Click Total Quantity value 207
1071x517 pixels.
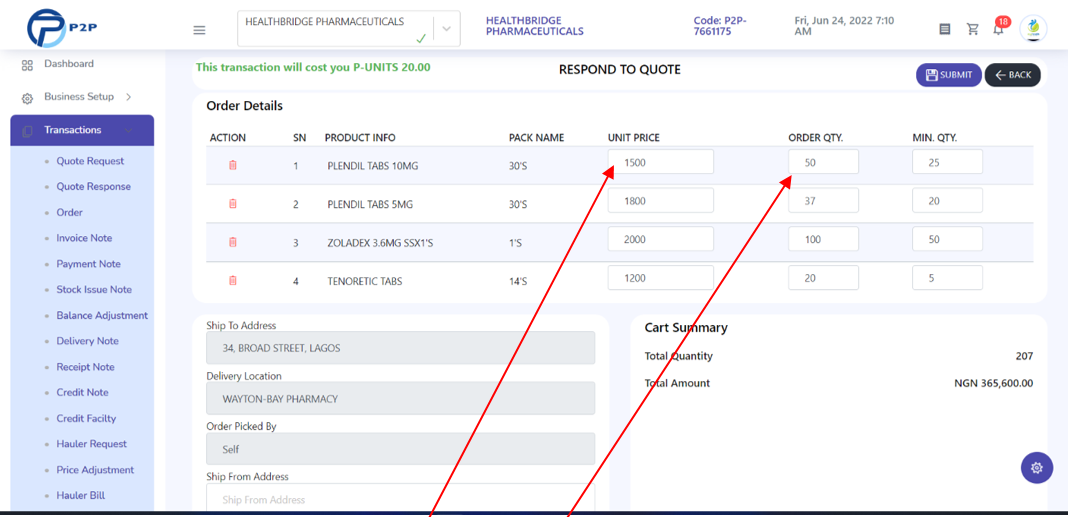(x=1025, y=356)
